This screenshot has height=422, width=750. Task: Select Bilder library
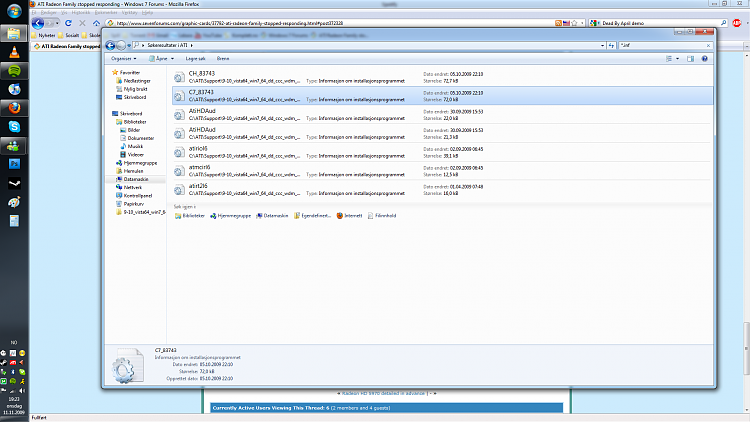point(130,130)
